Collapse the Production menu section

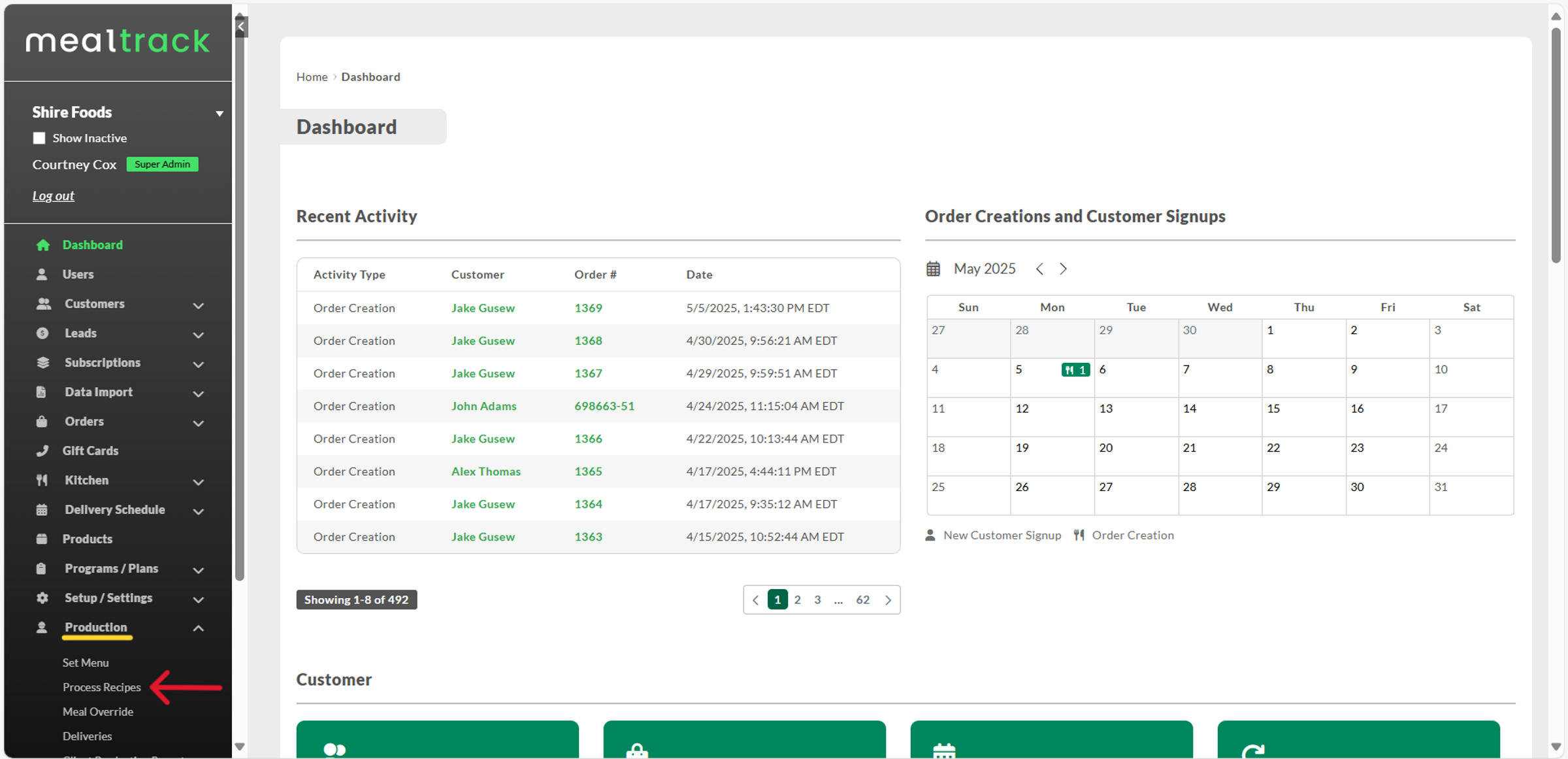pyautogui.click(x=199, y=628)
